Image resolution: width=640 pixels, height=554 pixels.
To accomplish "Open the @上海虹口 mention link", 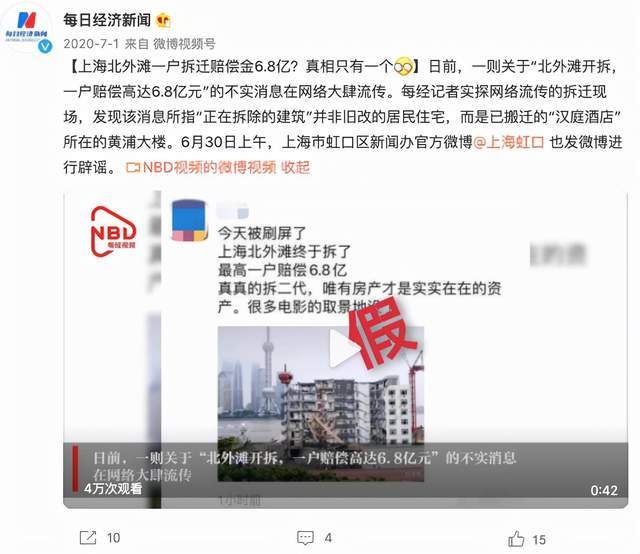I will click(509, 142).
